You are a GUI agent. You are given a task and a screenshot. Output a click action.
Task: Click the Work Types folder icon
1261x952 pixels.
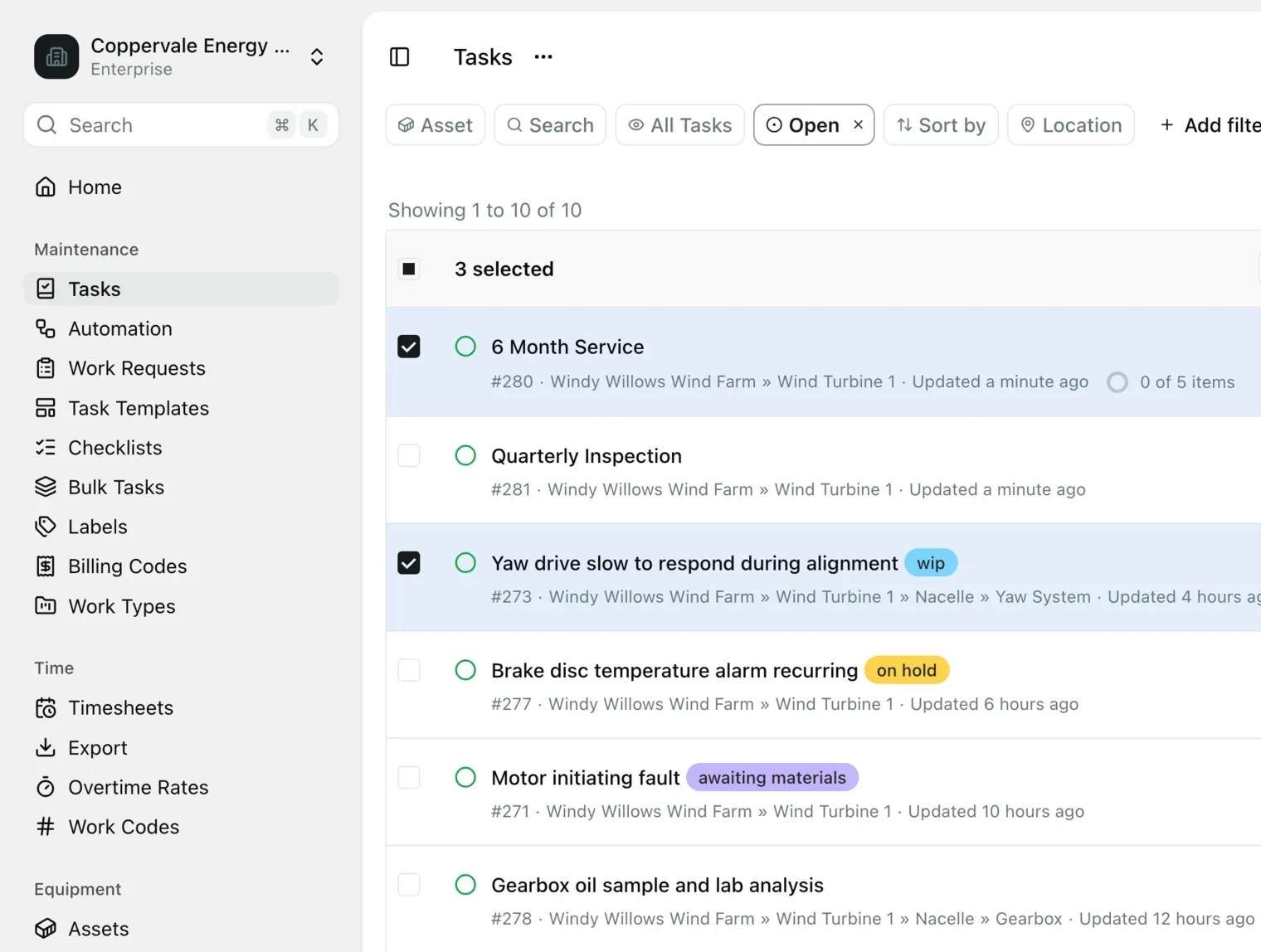(46, 606)
